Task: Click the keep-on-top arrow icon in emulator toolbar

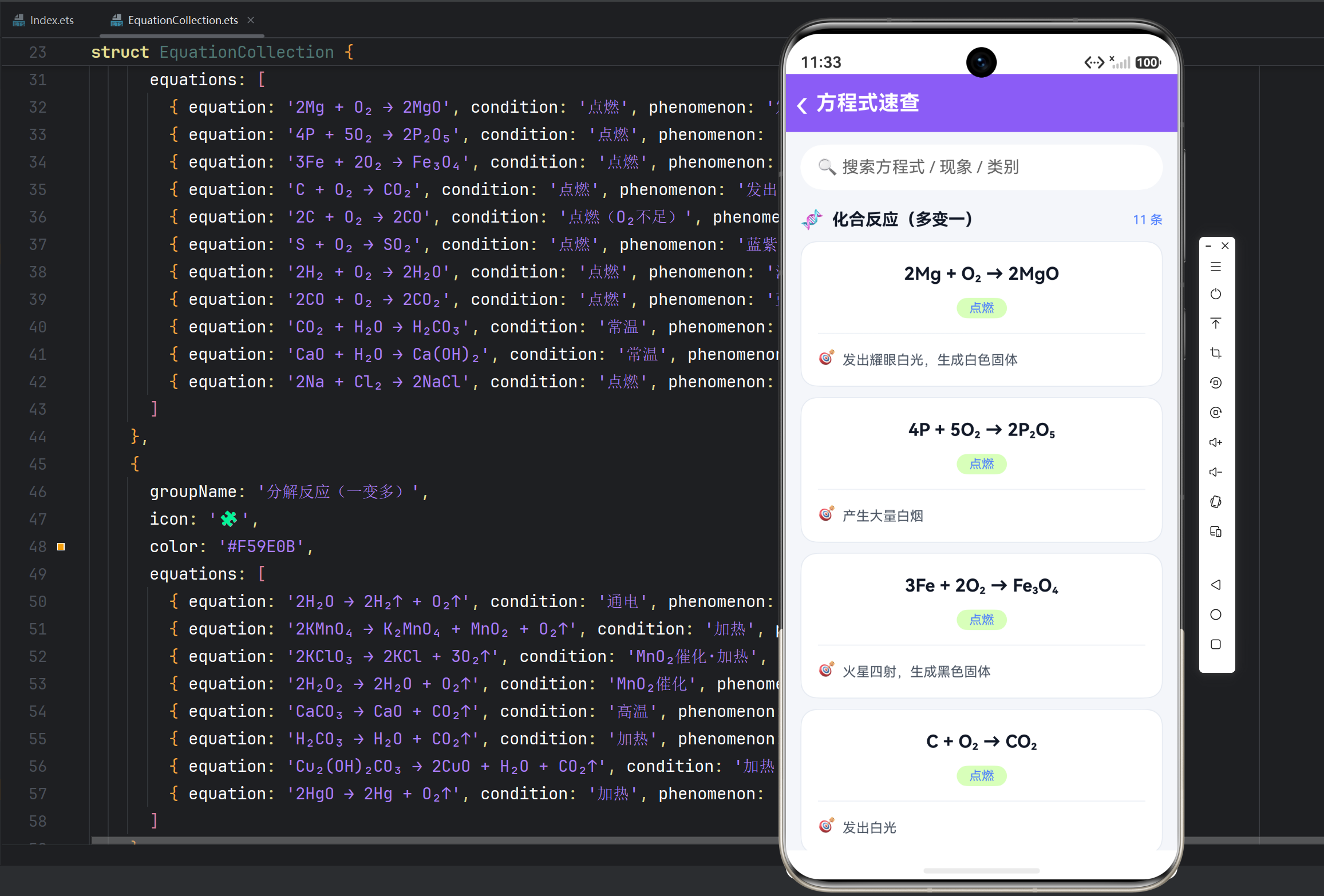Action: [1216, 323]
